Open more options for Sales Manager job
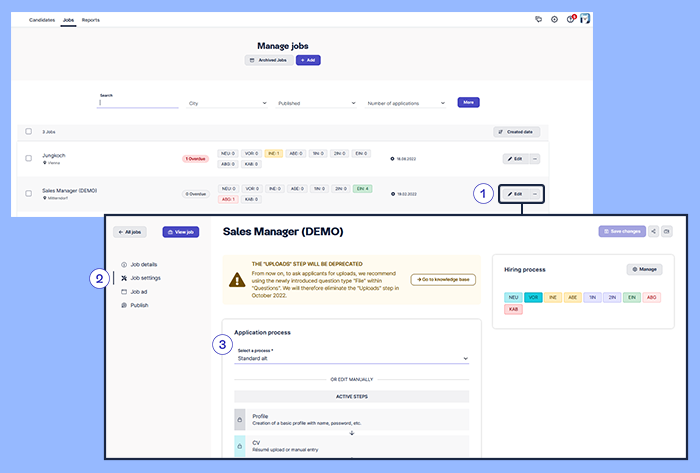The height and width of the screenshot is (473, 700). (x=536, y=193)
